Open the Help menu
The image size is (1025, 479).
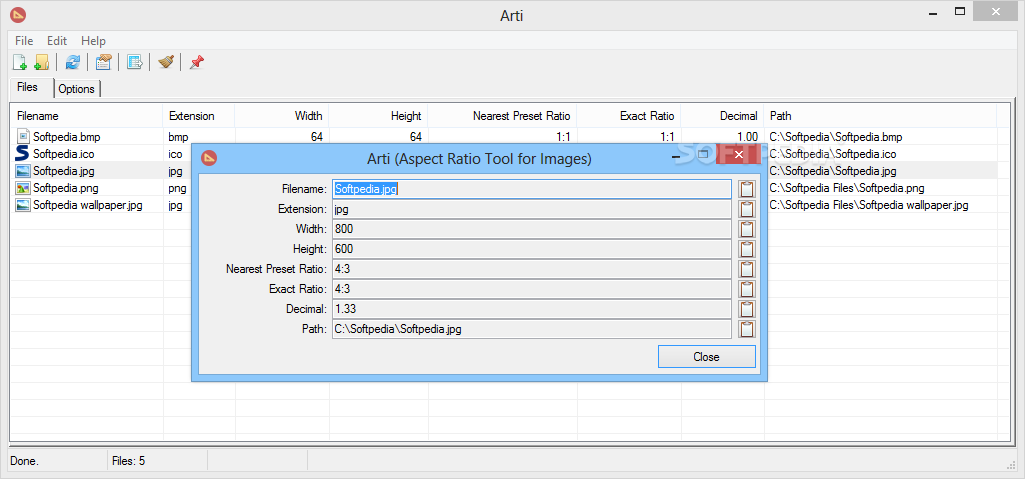93,41
